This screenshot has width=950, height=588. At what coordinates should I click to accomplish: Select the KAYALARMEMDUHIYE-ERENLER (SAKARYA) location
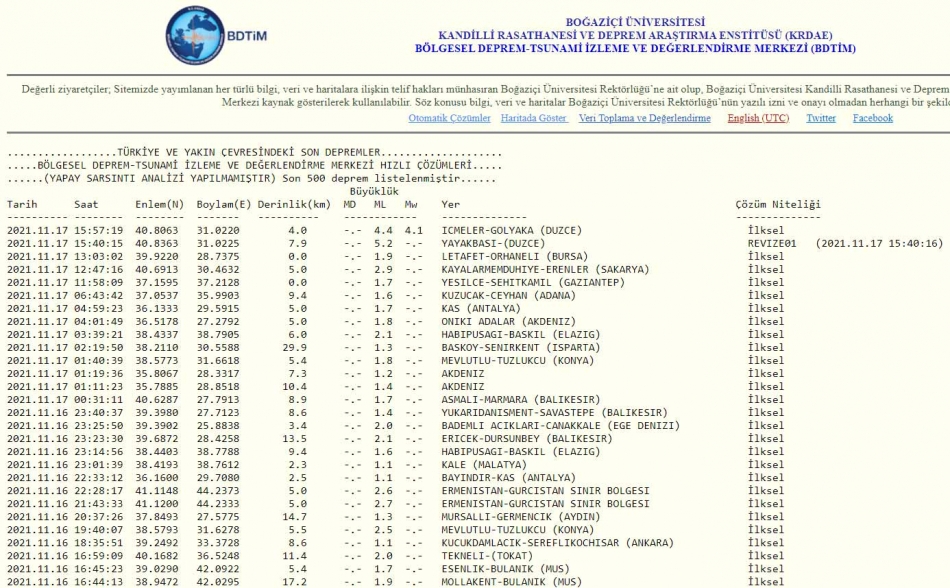click(545, 269)
